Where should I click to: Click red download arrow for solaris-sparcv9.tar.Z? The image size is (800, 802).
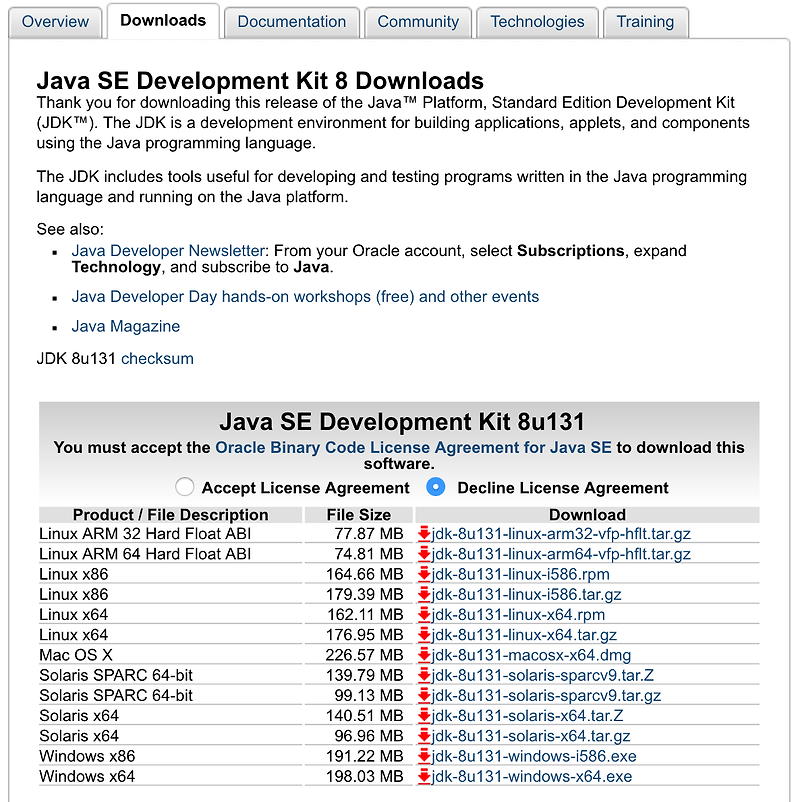[x=424, y=675]
